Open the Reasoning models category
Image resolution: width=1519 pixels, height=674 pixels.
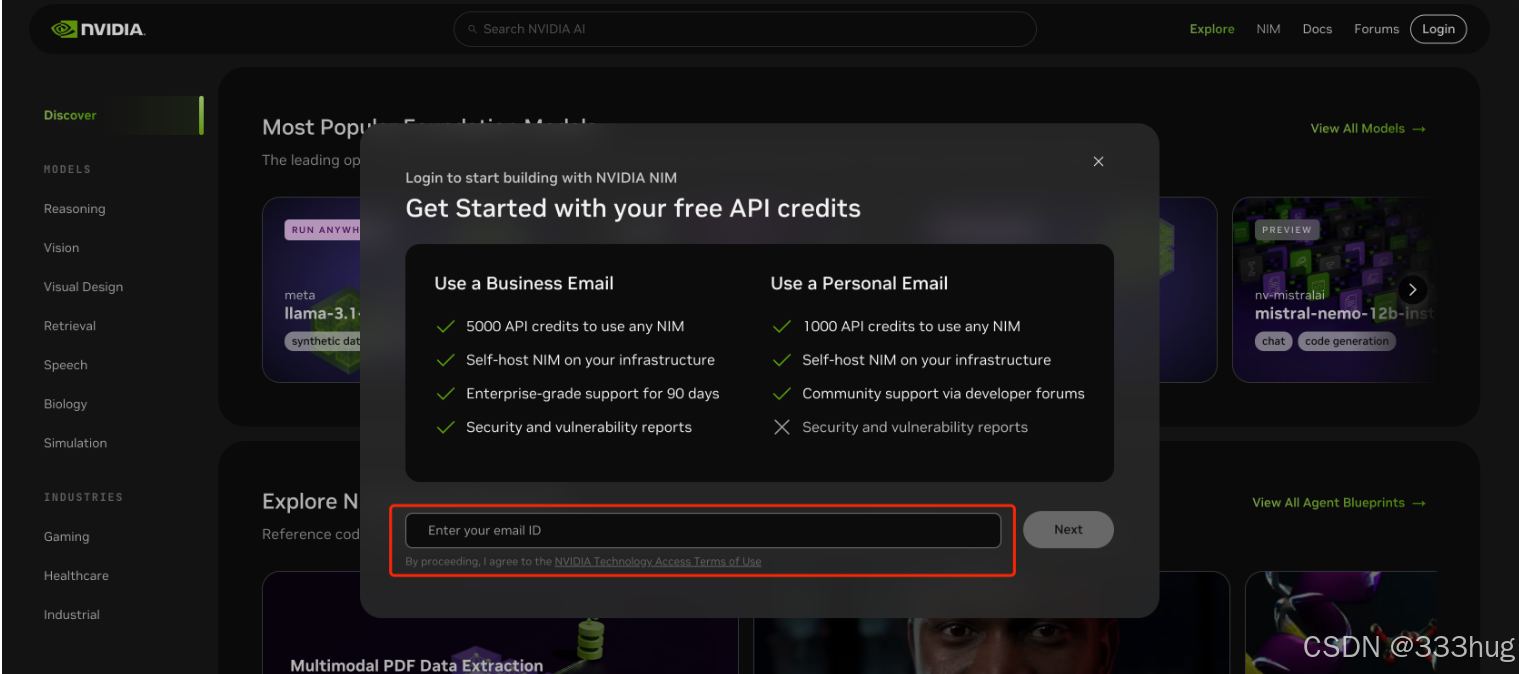click(74, 209)
